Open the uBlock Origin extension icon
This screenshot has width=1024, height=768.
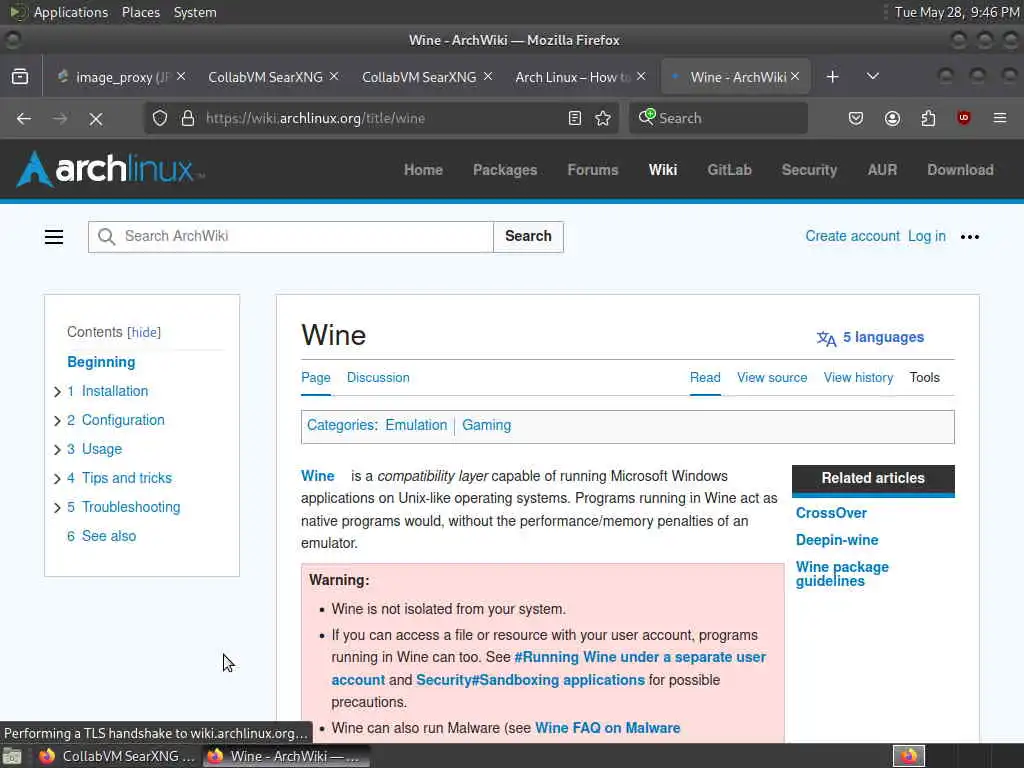tap(963, 118)
